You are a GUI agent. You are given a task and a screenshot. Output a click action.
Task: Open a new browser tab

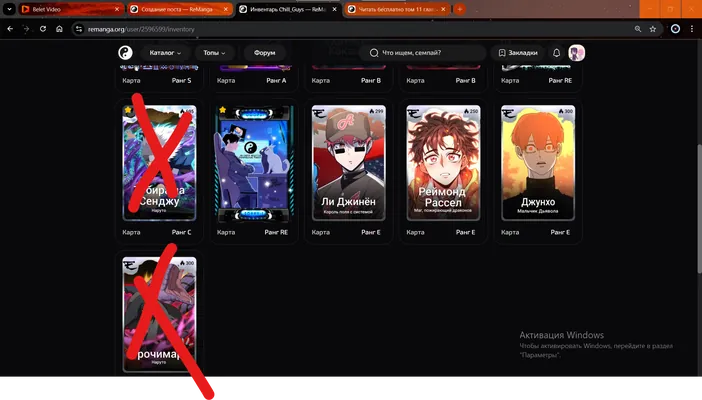click(460, 9)
